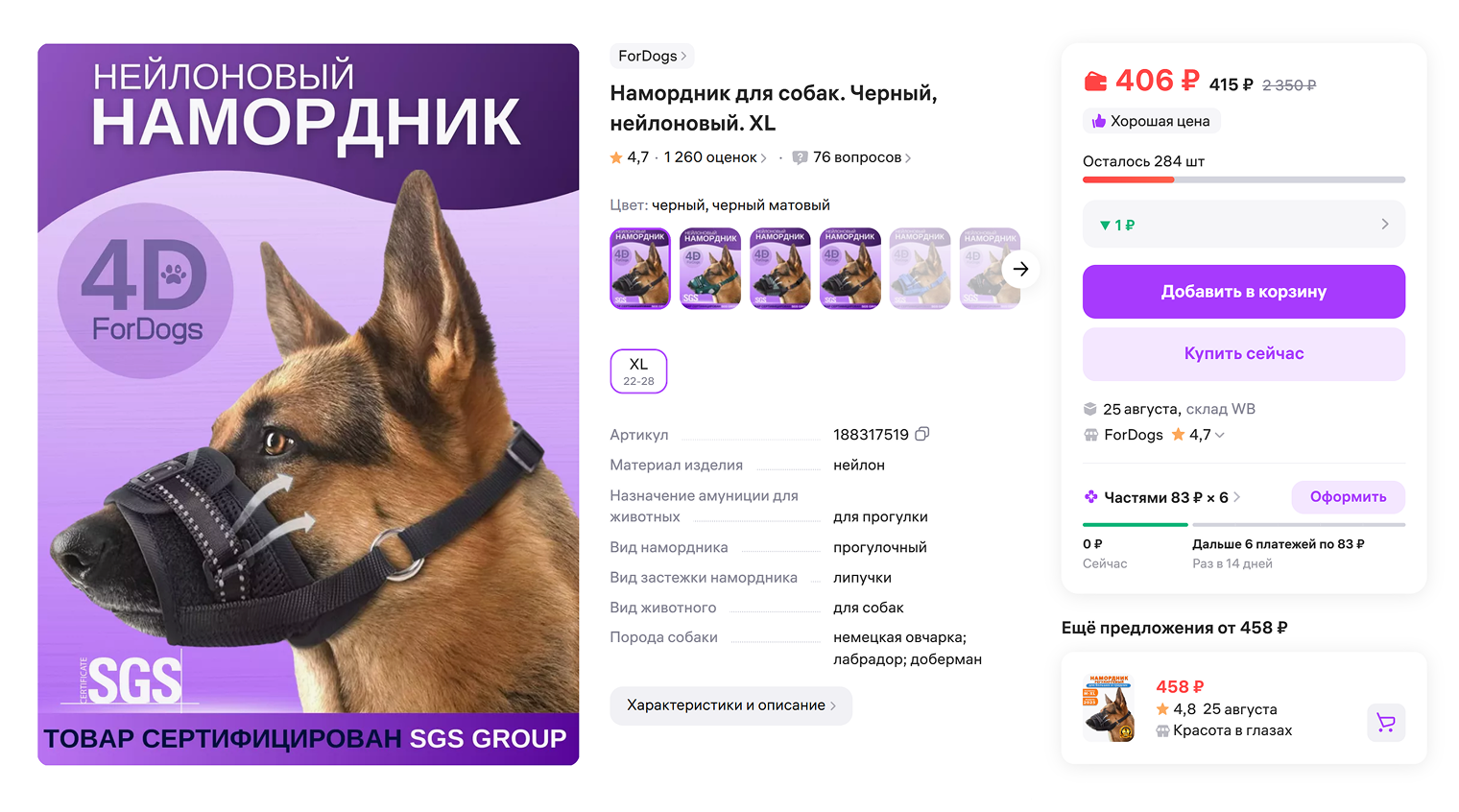Open the ForDogs brand chip at top

(652, 56)
